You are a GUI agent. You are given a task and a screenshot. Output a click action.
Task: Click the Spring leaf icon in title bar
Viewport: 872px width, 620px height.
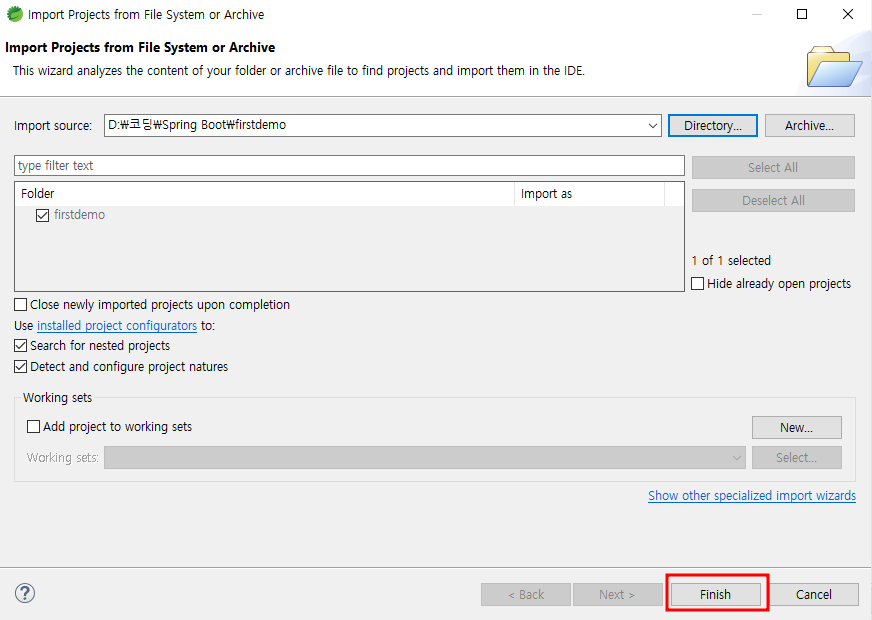click(x=14, y=14)
